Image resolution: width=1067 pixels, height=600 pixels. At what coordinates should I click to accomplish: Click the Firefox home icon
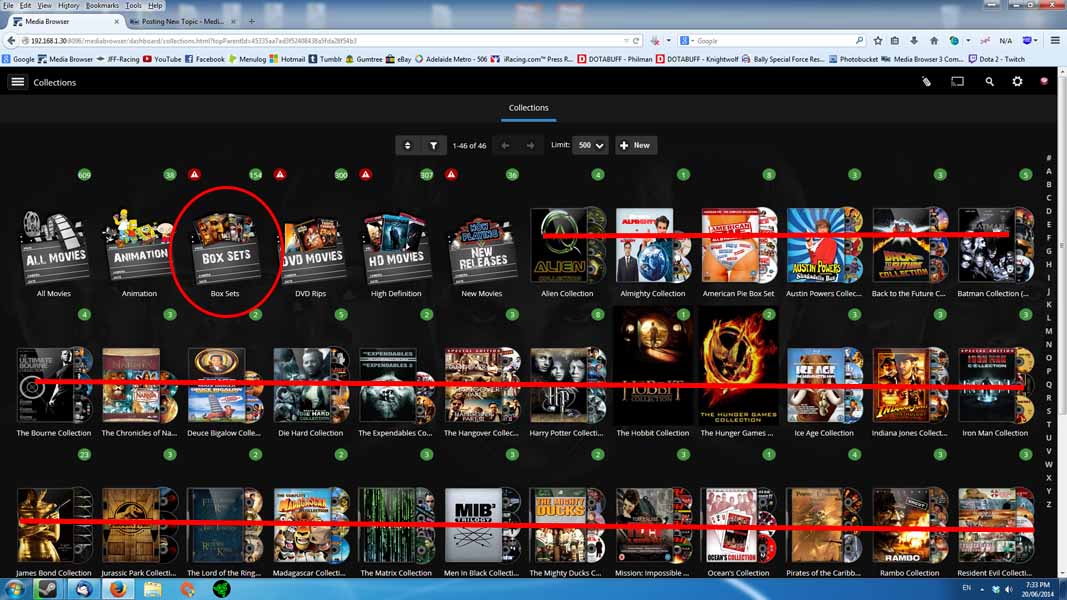pyautogui.click(x=934, y=41)
